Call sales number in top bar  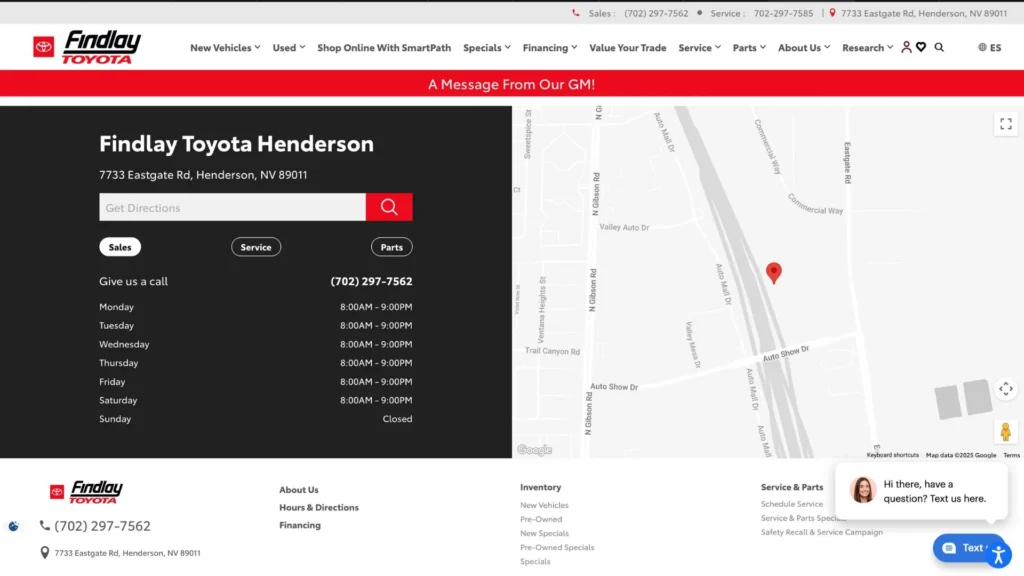656,13
